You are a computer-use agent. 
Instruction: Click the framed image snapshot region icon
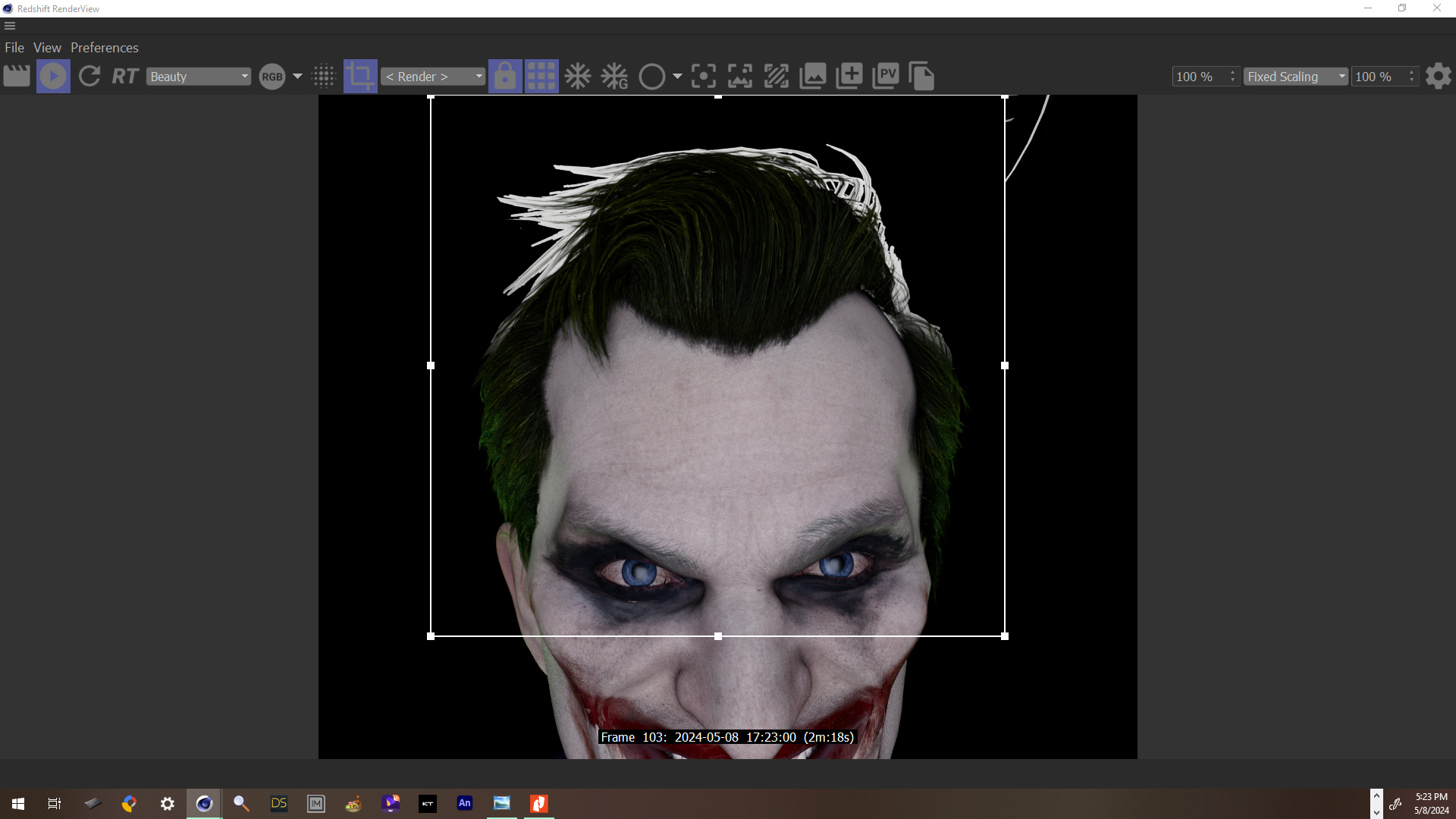(740, 77)
